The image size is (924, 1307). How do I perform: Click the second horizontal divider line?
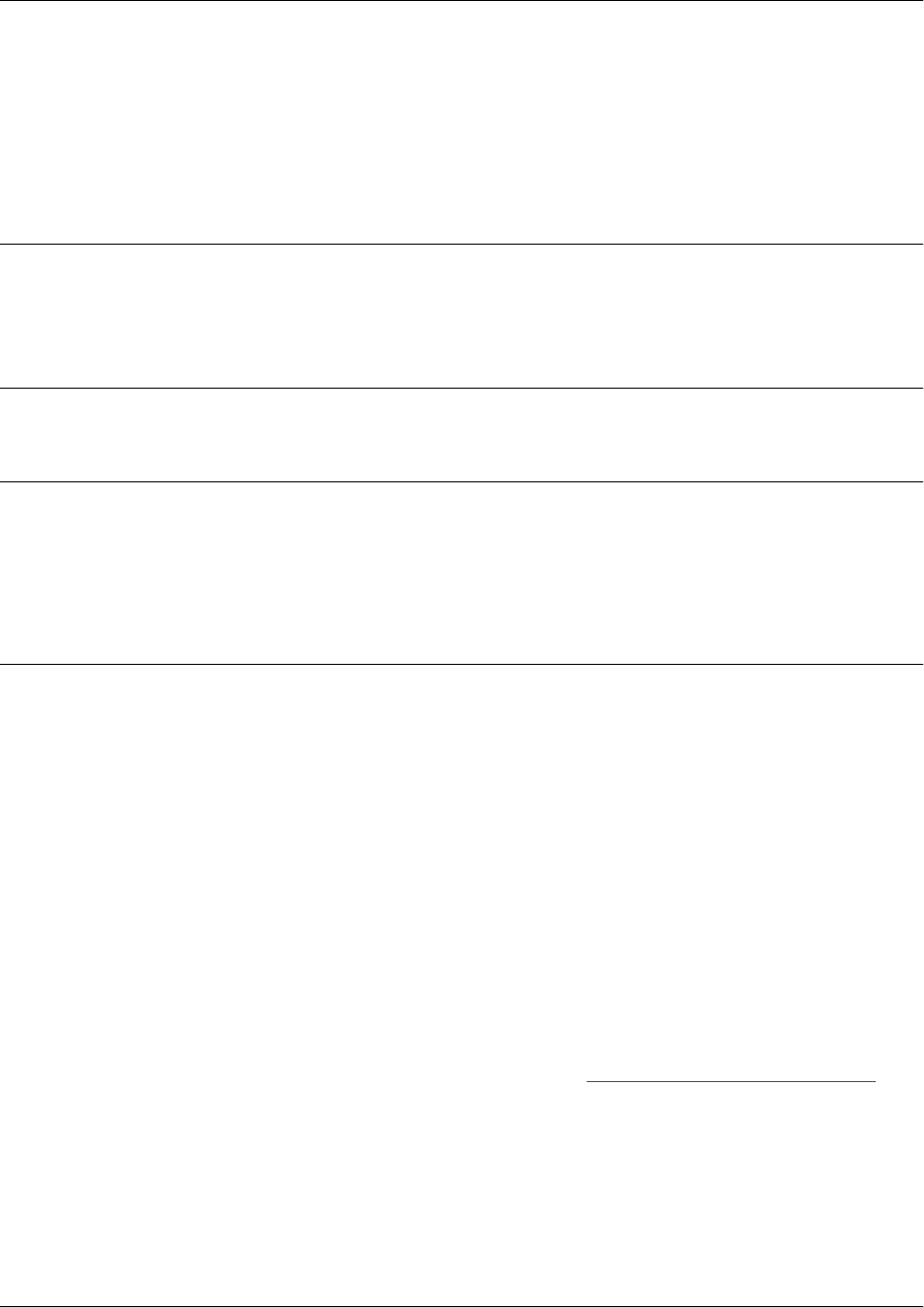[x=462, y=244]
